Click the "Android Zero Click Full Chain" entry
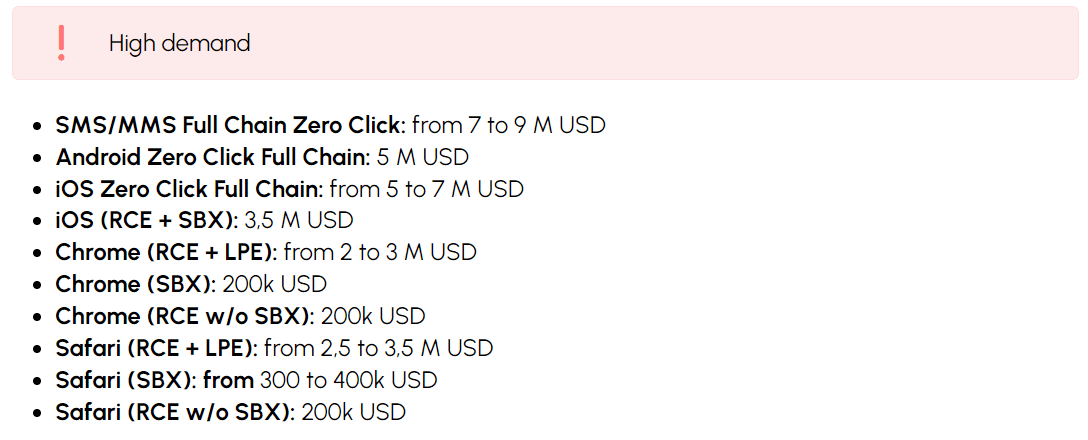 [212, 157]
